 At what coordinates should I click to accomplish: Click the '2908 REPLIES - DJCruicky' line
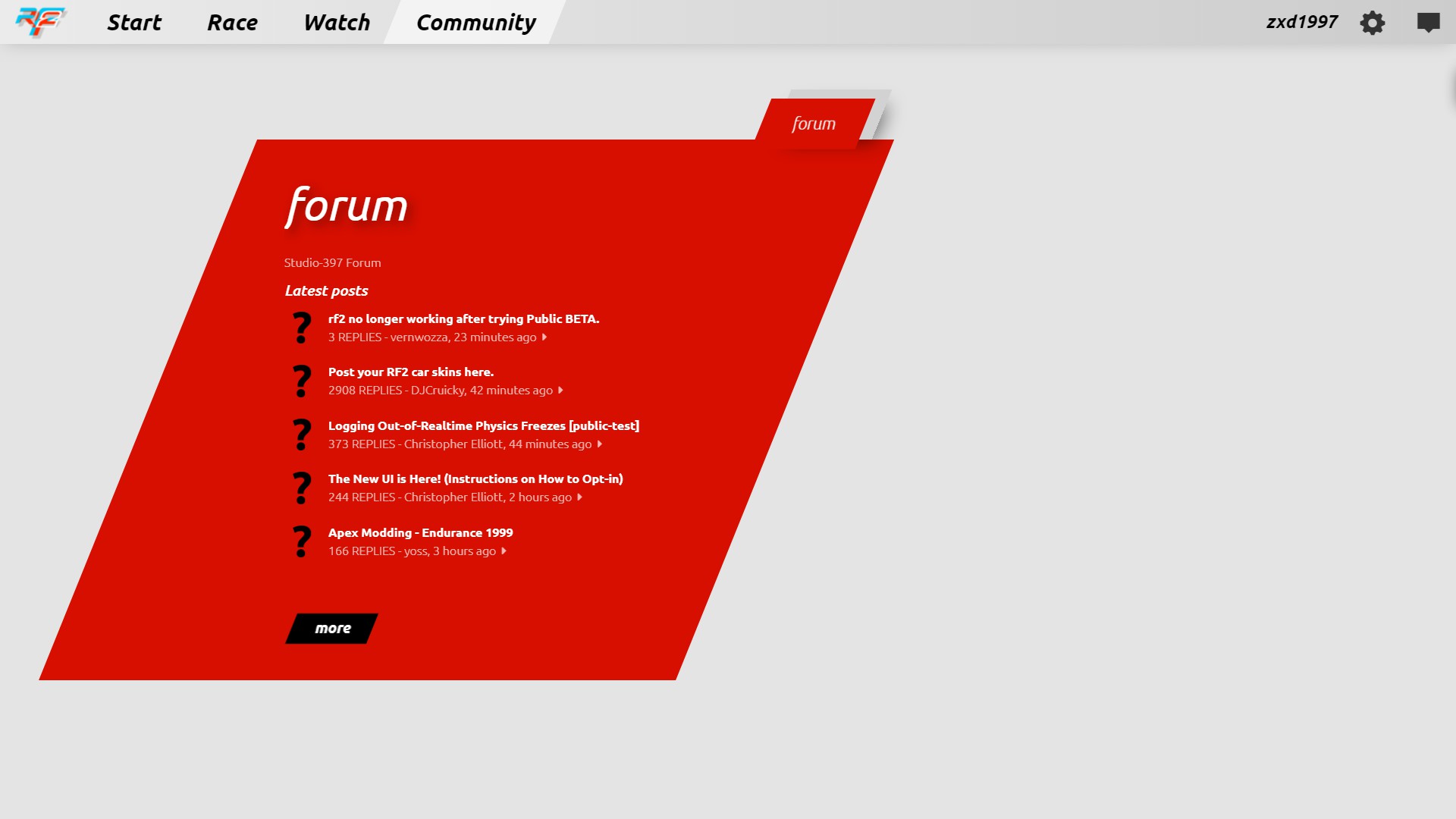coord(441,391)
